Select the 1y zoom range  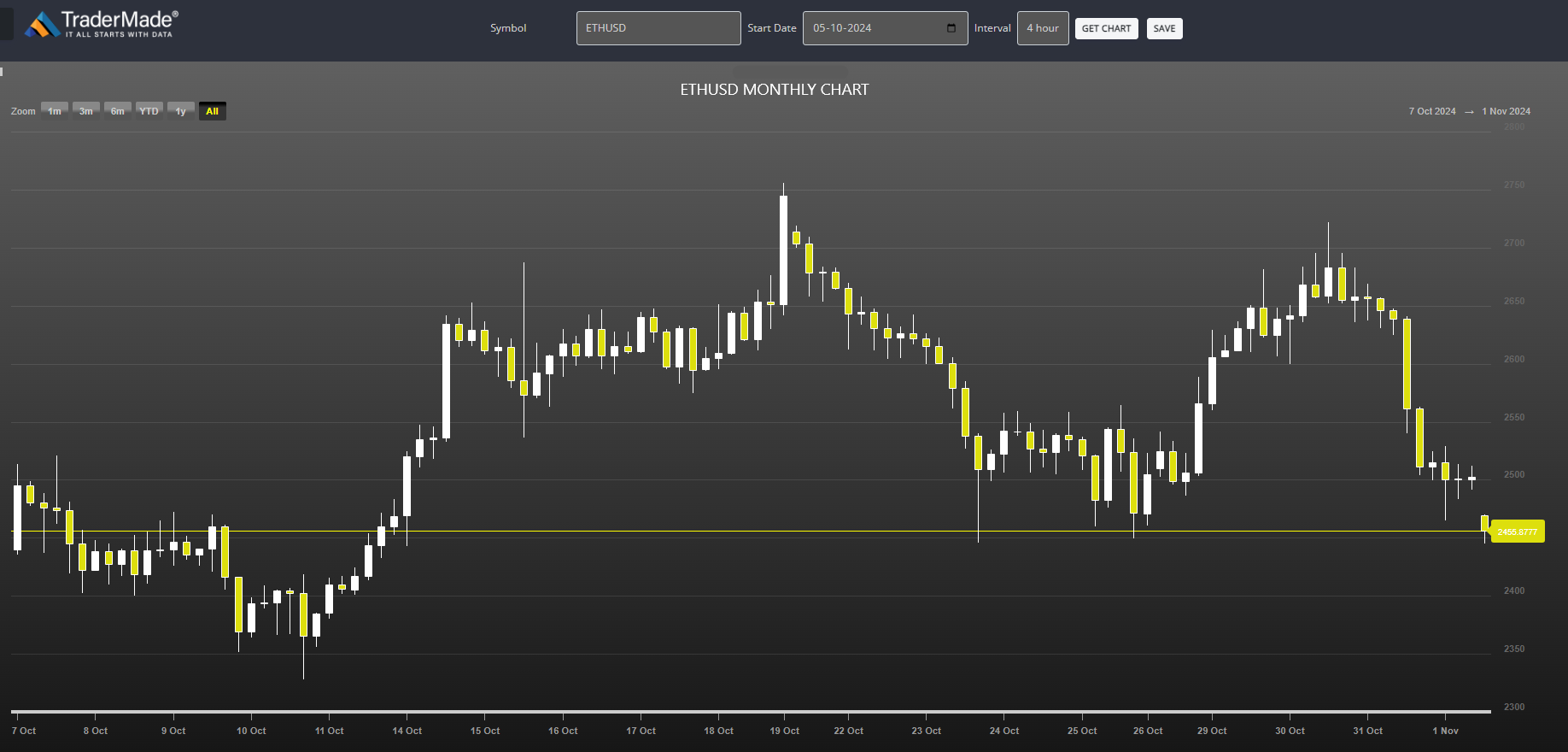[x=181, y=111]
